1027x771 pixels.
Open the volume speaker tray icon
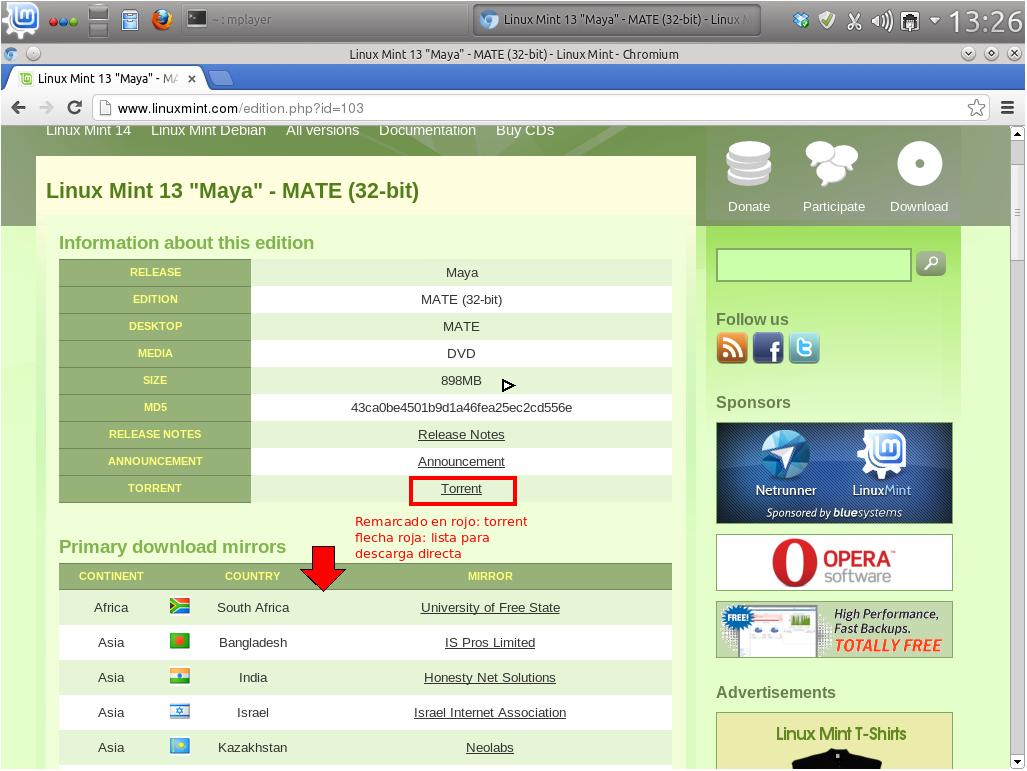coord(882,21)
